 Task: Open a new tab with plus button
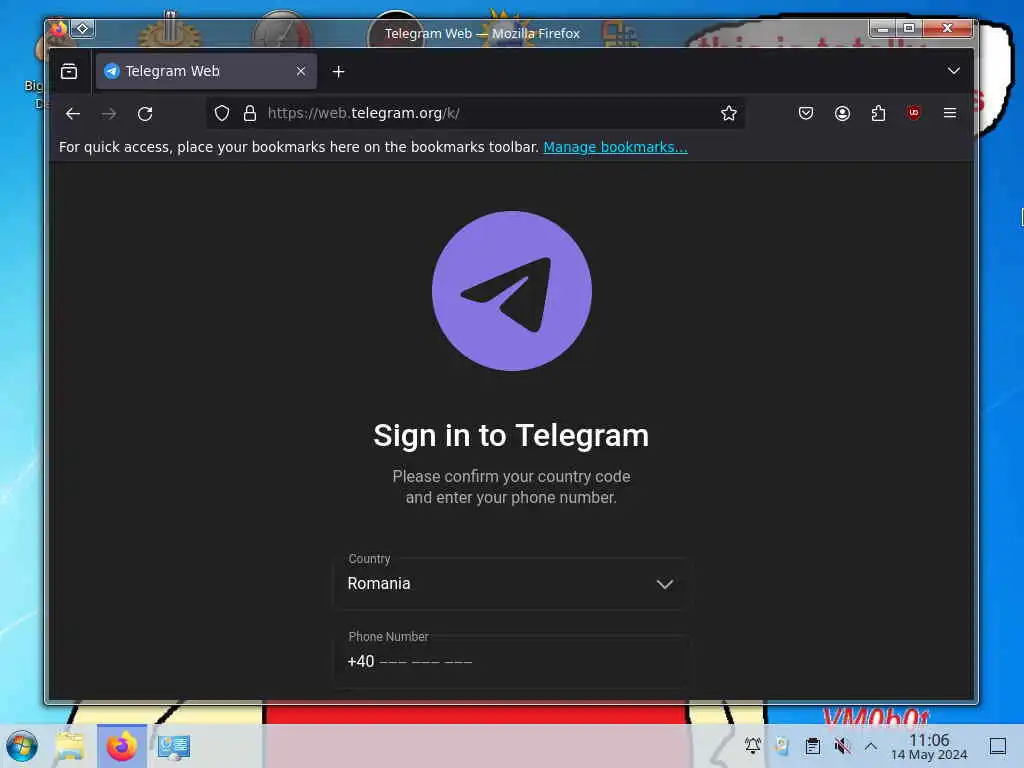(x=338, y=72)
